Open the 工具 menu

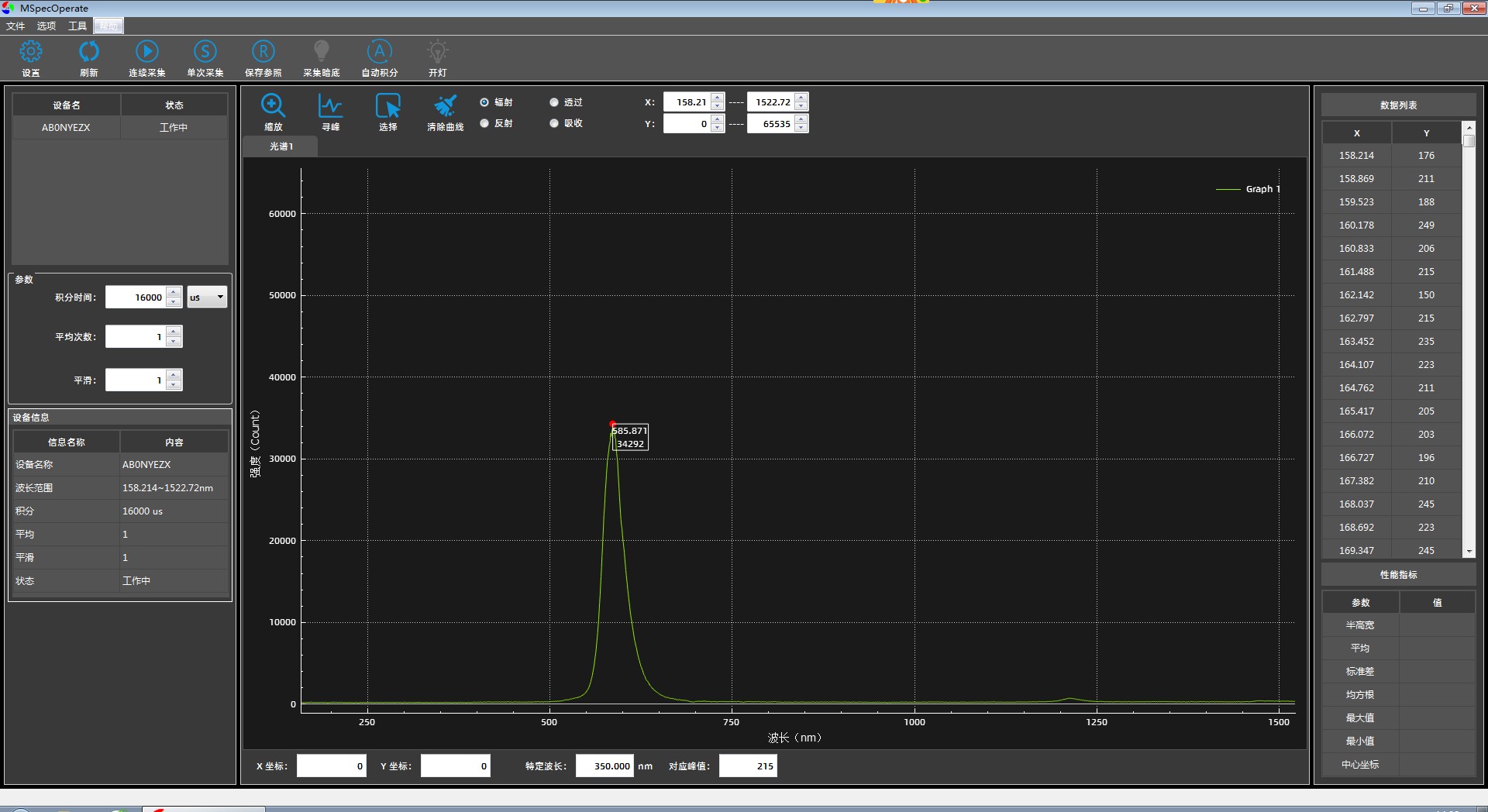click(77, 26)
